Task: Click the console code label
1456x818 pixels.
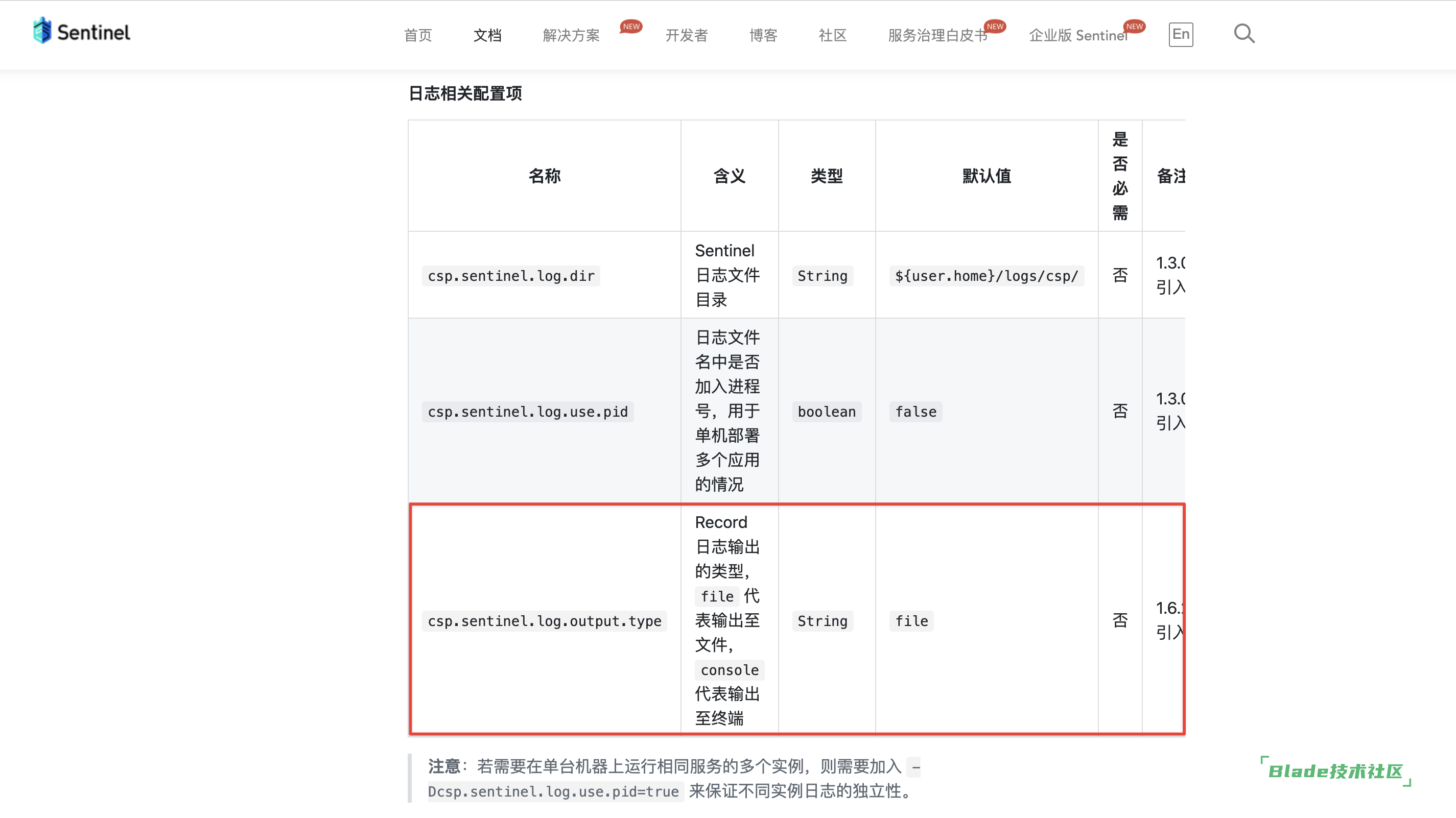Action: pyautogui.click(x=729, y=670)
